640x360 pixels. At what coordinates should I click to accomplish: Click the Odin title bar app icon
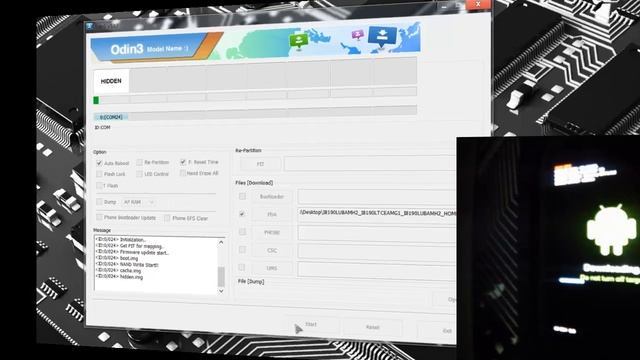coord(90,26)
